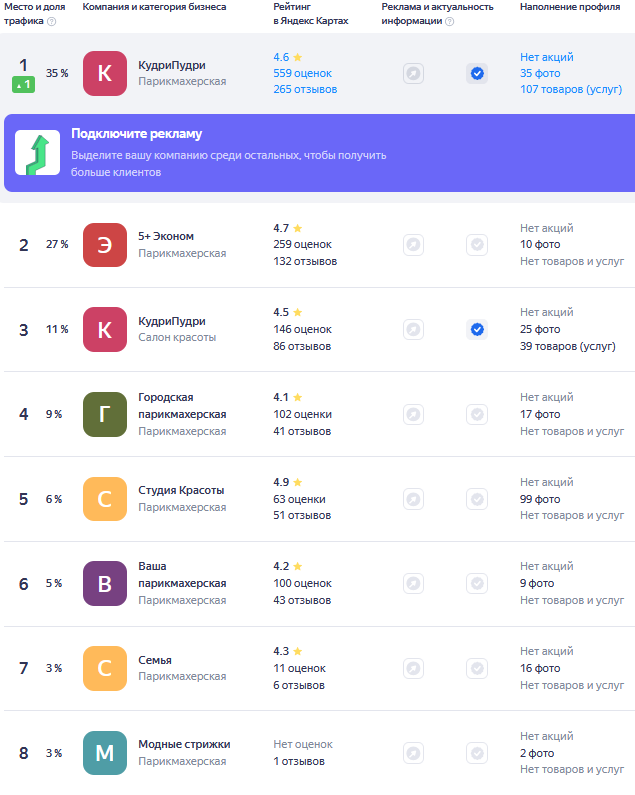The image size is (635, 795).
Task: Select the КудриПудри Салон красоты logo
Action: pos(105,330)
